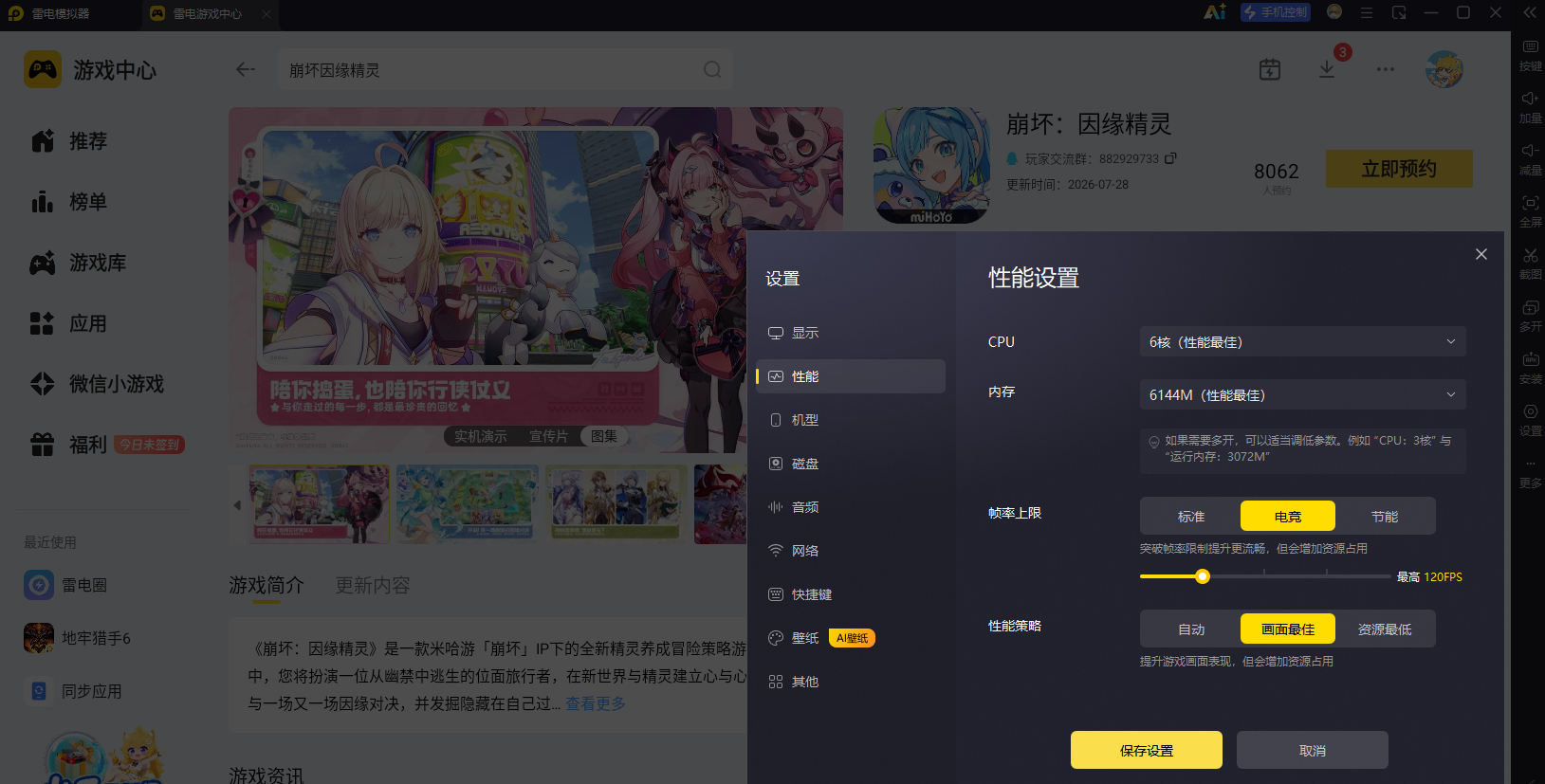
Task: Launch 雷电圈 from recently used
Action: (x=65, y=585)
